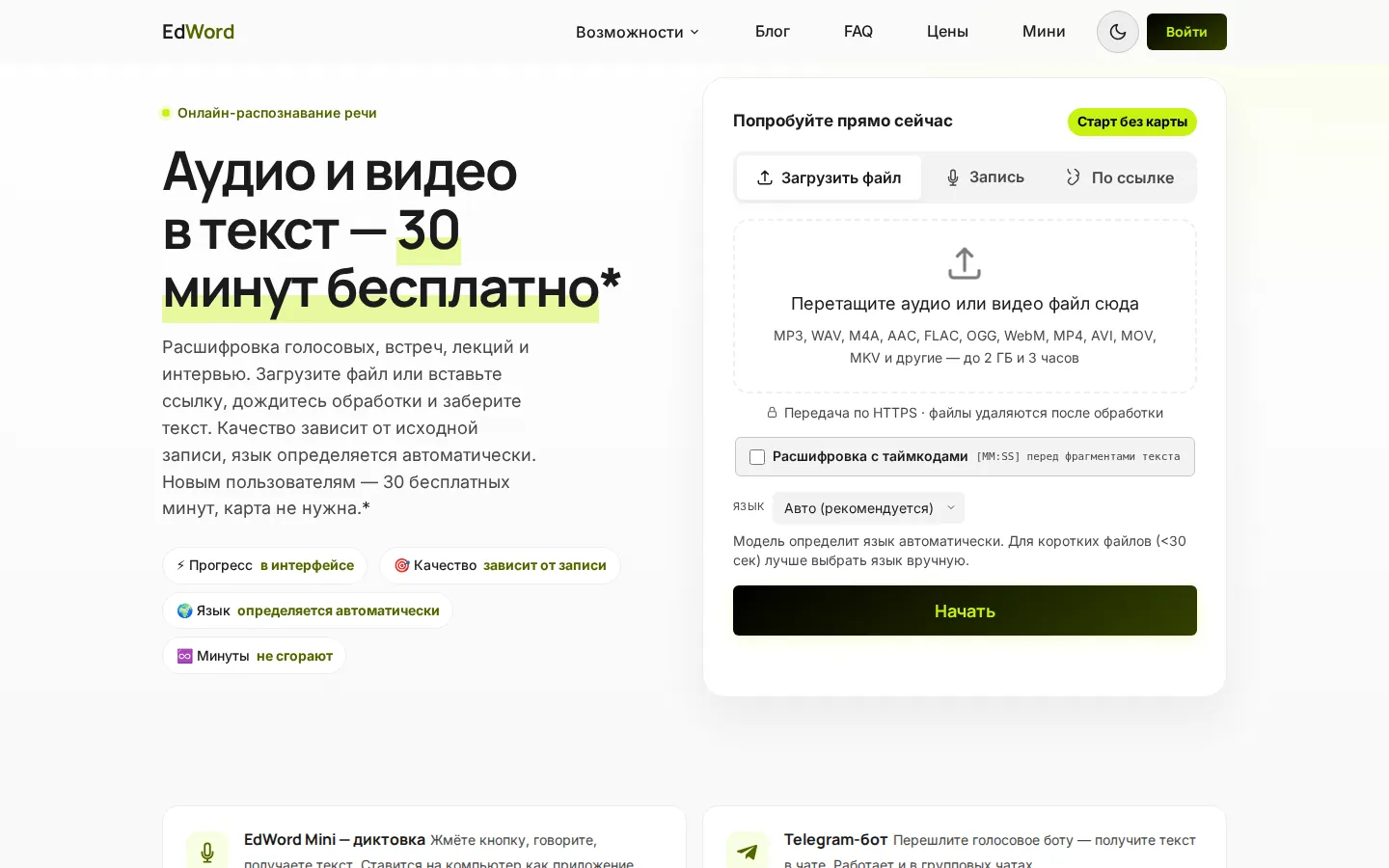Go to Цены pricing page

click(947, 32)
